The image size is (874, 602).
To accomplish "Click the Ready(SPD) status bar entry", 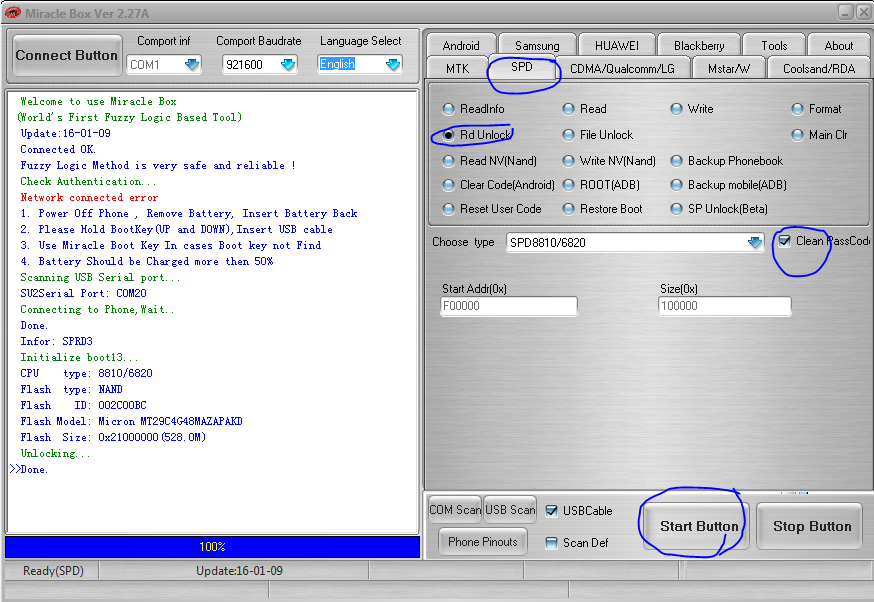I will tap(53, 571).
